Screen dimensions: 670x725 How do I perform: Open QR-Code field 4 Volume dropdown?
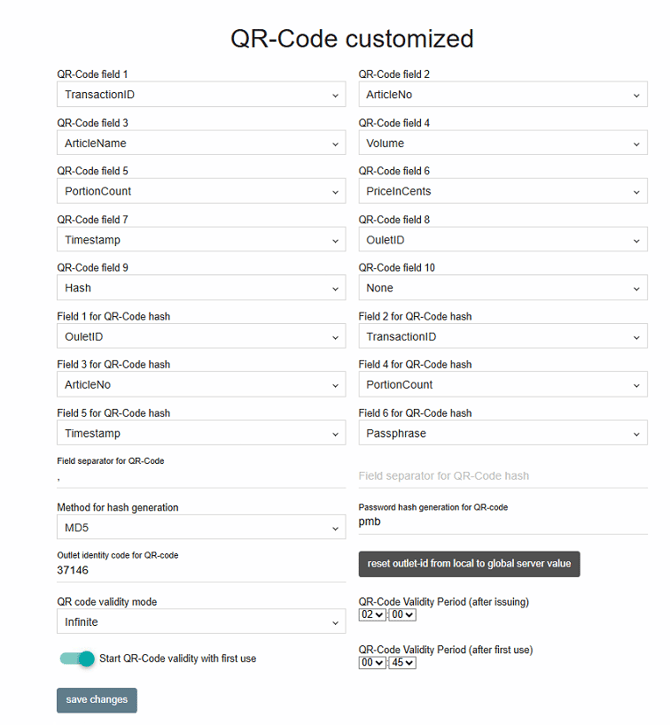point(502,143)
